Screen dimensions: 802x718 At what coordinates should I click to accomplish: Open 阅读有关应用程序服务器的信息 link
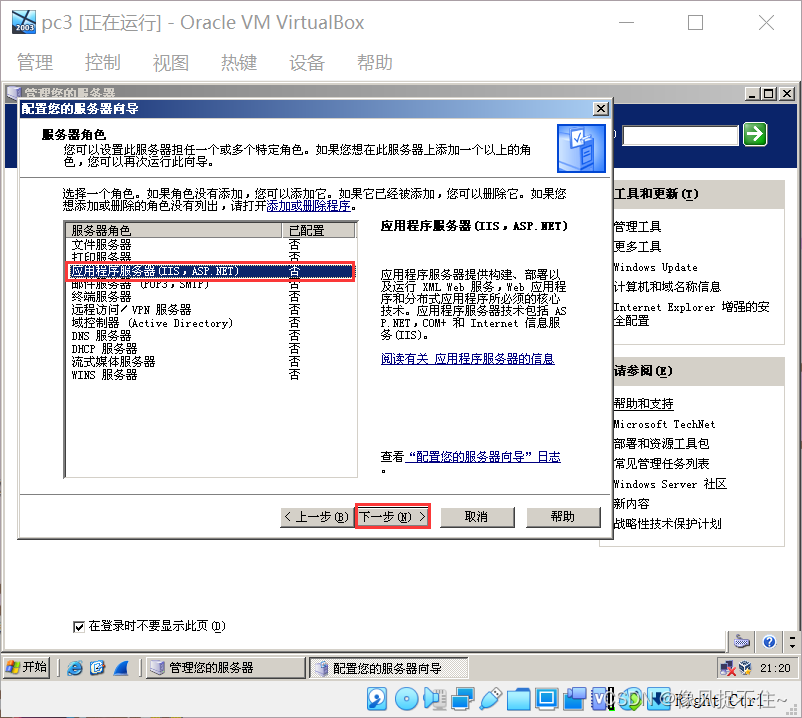[467, 359]
